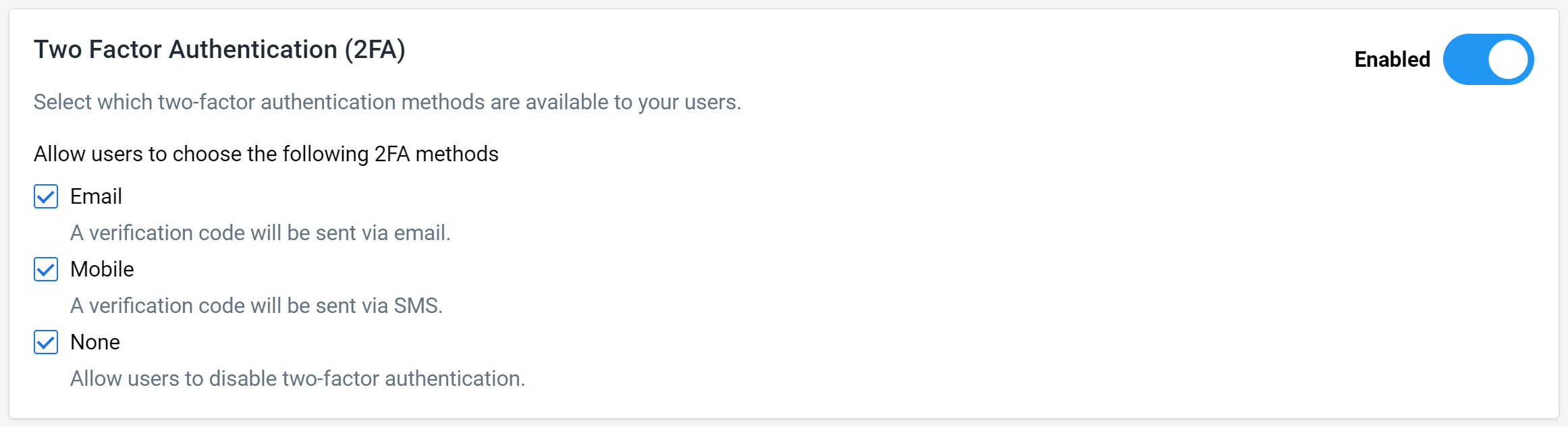The height and width of the screenshot is (427, 1568).
Task: Uncheck the Email 2FA method checkbox
Action: (46, 197)
